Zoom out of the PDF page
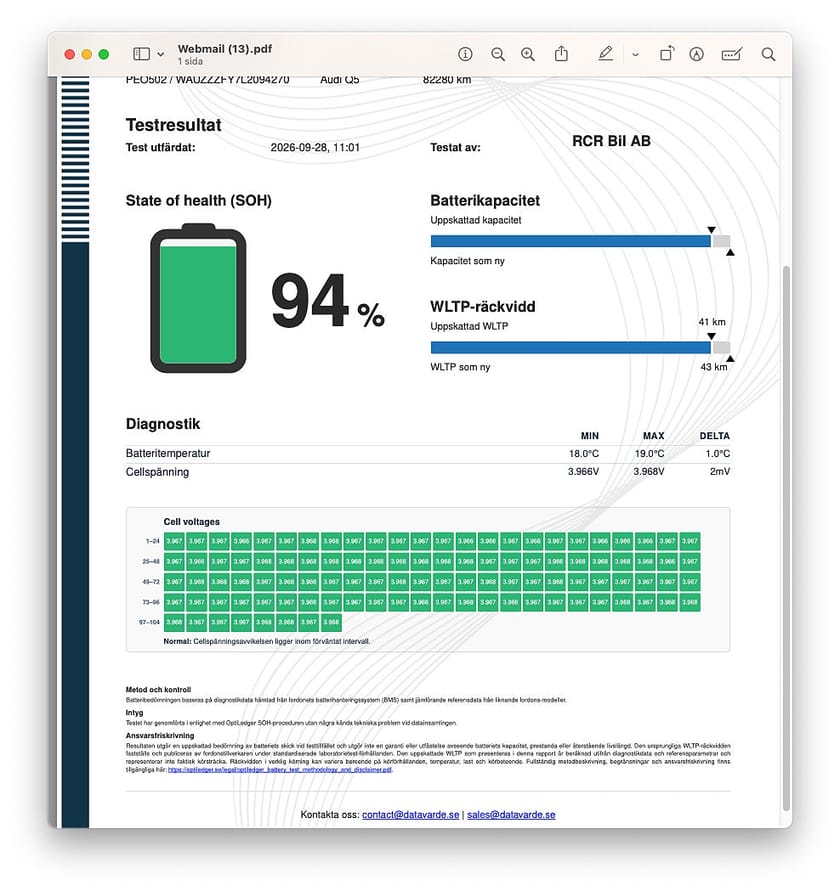 pyautogui.click(x=498, y=54)
